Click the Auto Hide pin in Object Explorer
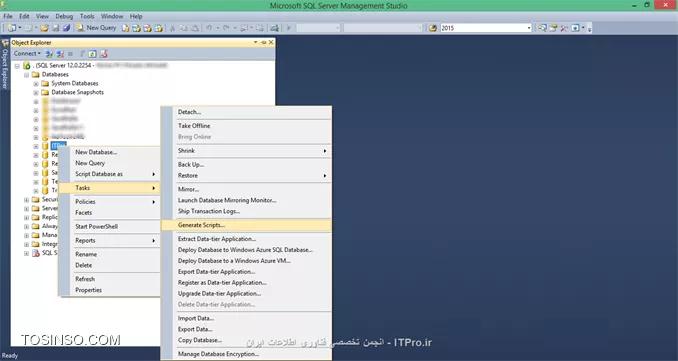Image resolution: width=678 pixels, height=361 pixels. pyautogui.click(x=263, y=42)
